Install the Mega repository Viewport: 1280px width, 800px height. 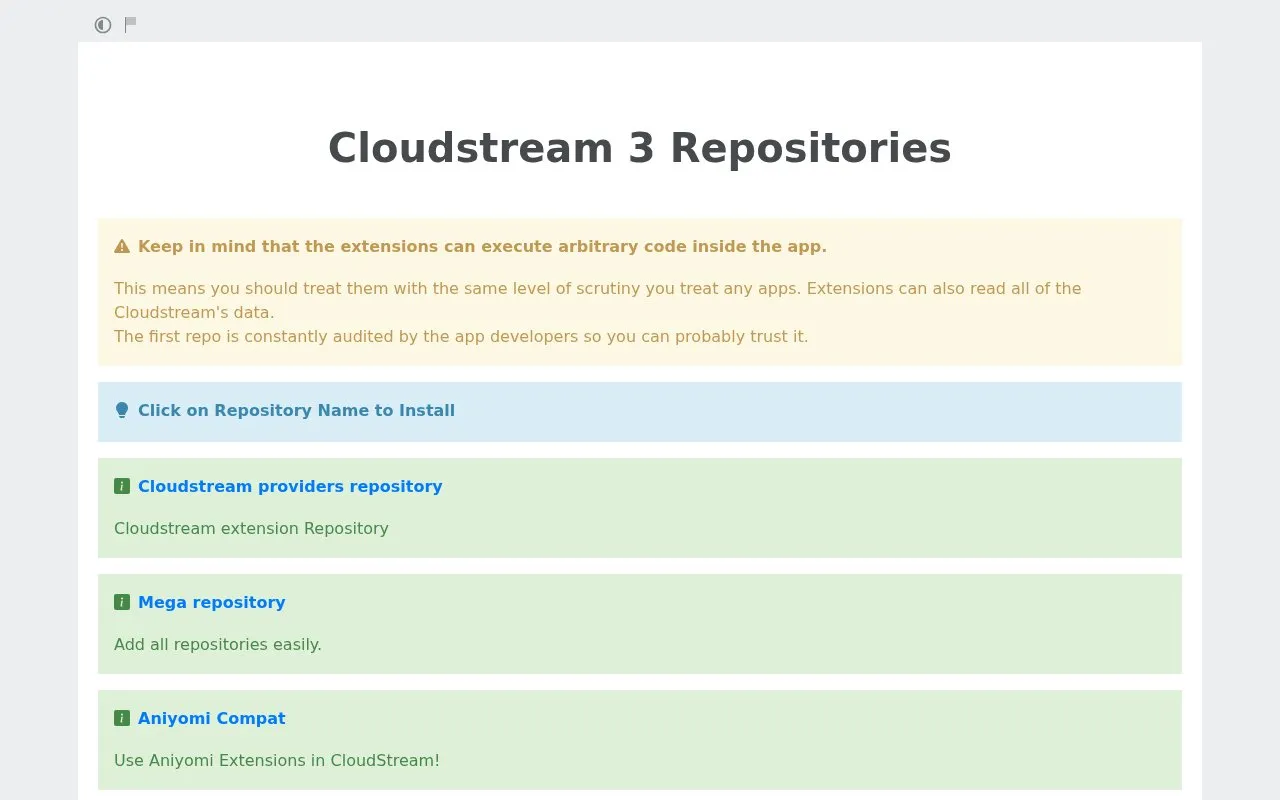[x=212, y=602]
